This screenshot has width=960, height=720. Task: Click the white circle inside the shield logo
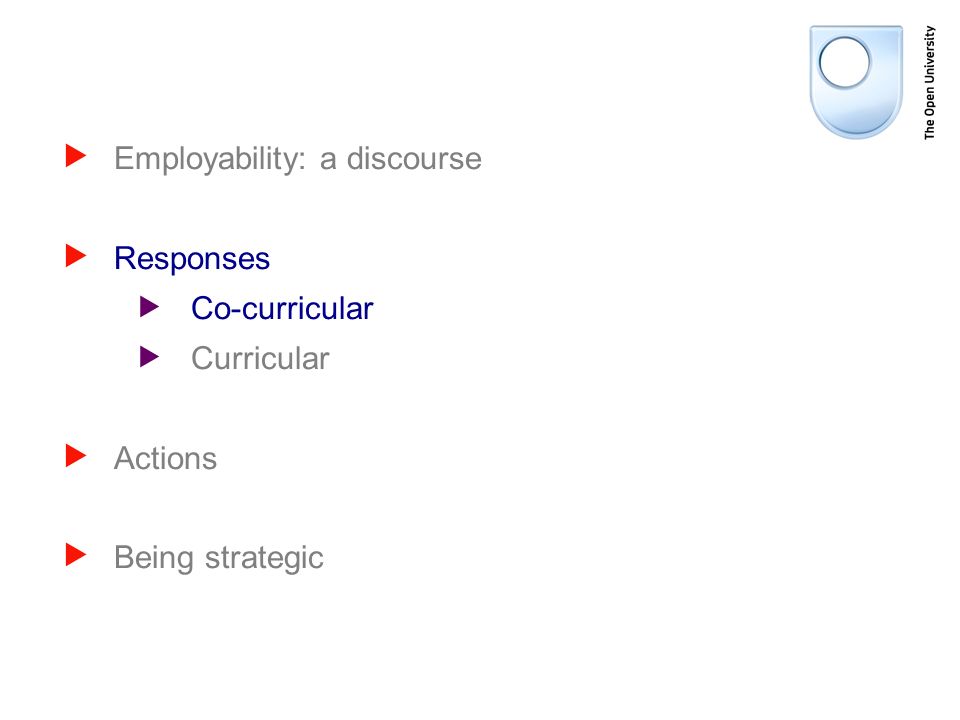[844, 62]
